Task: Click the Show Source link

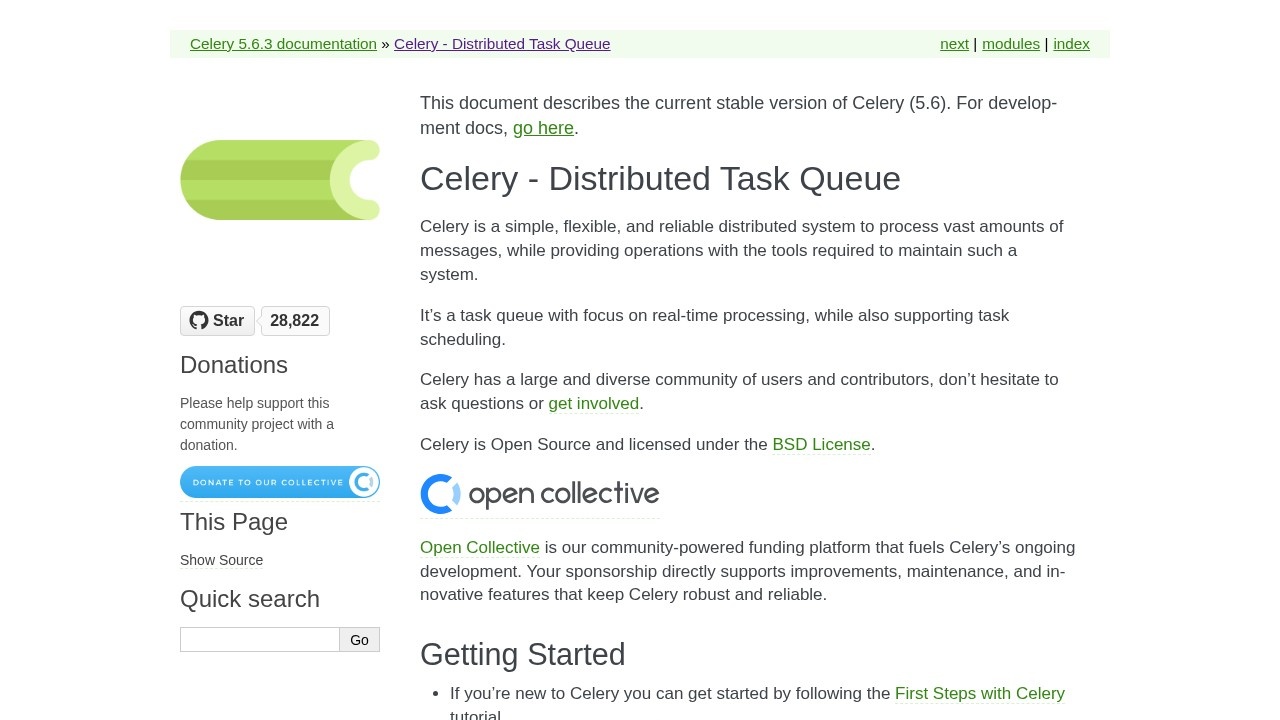Action: 222,560
